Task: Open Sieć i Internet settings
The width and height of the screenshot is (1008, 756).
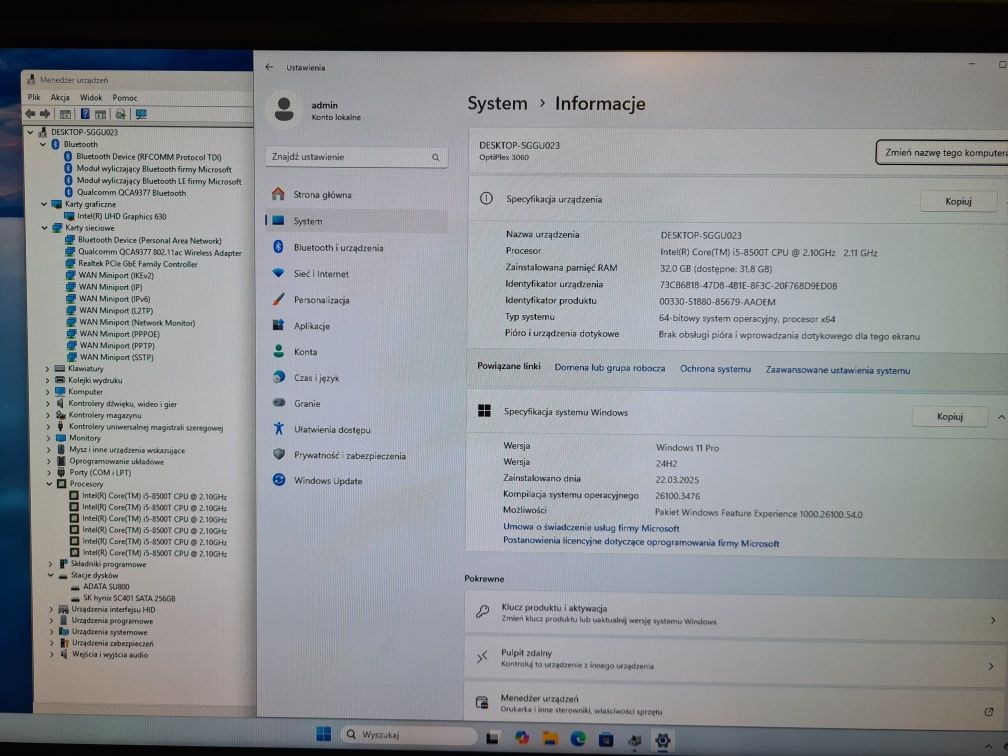Action: tap(356, 273)
